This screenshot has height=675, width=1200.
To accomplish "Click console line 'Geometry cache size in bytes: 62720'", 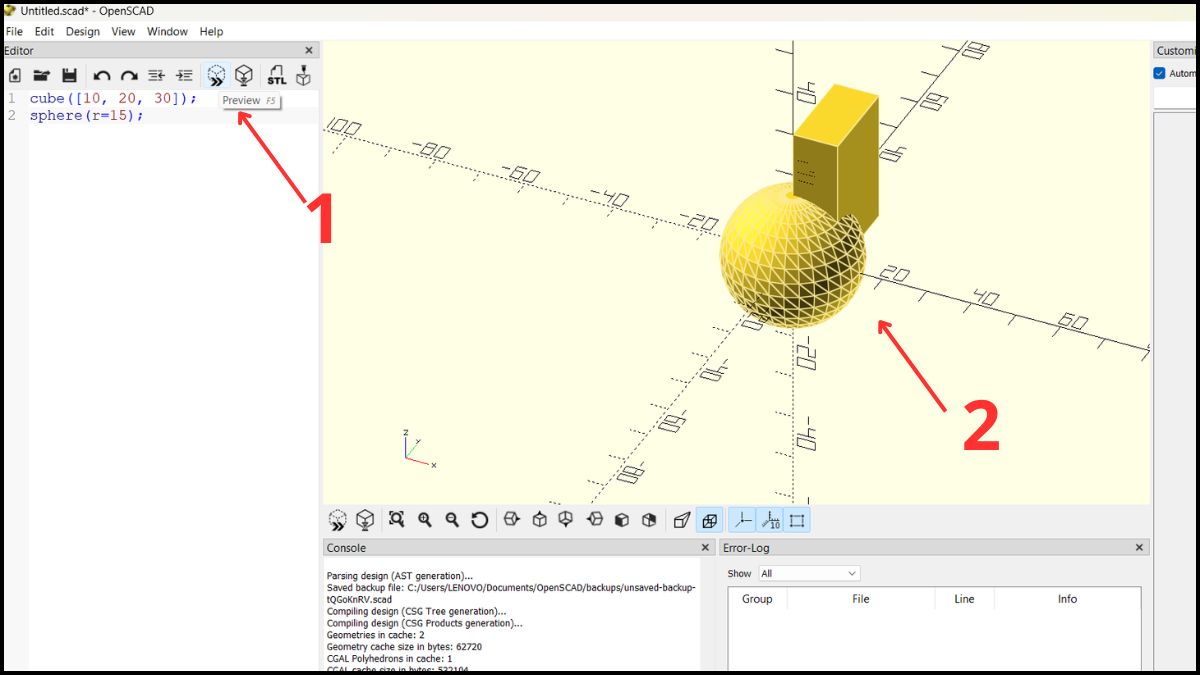I will coord(404,647).
